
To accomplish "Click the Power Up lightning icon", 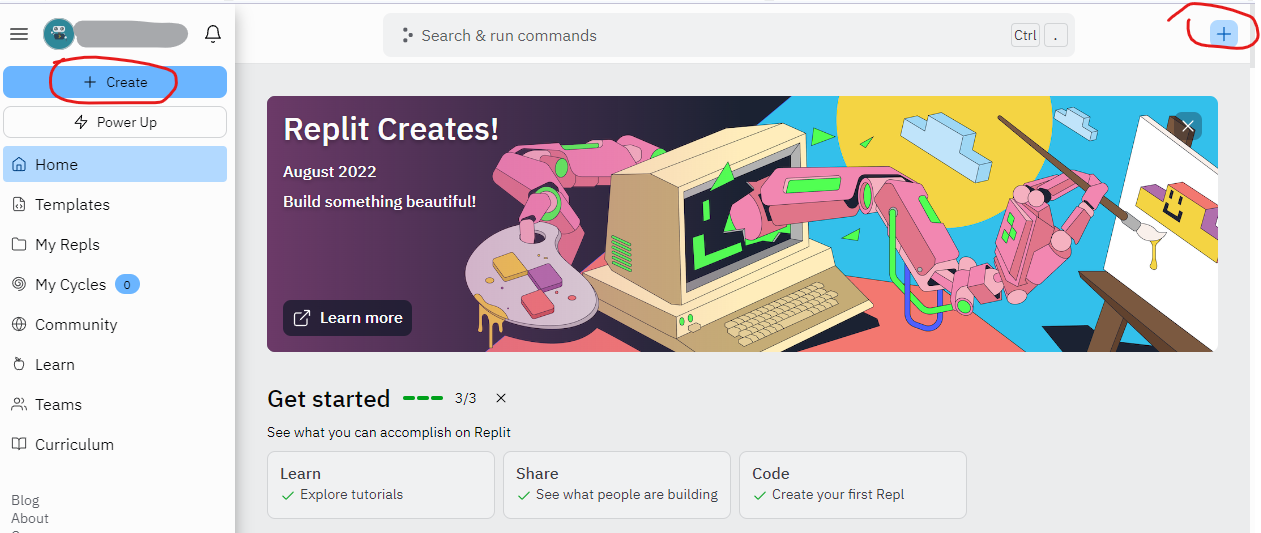I will 82,122.
